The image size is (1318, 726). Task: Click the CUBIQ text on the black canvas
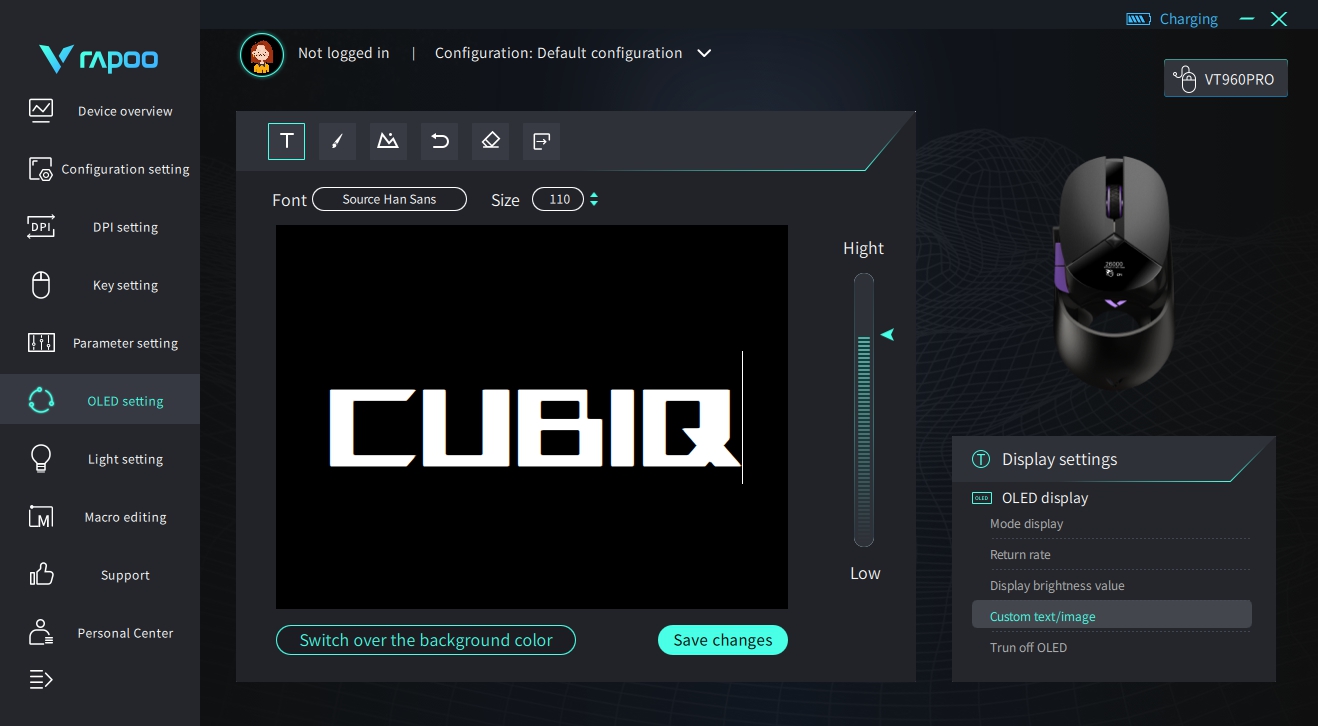(x=536, y=428)
